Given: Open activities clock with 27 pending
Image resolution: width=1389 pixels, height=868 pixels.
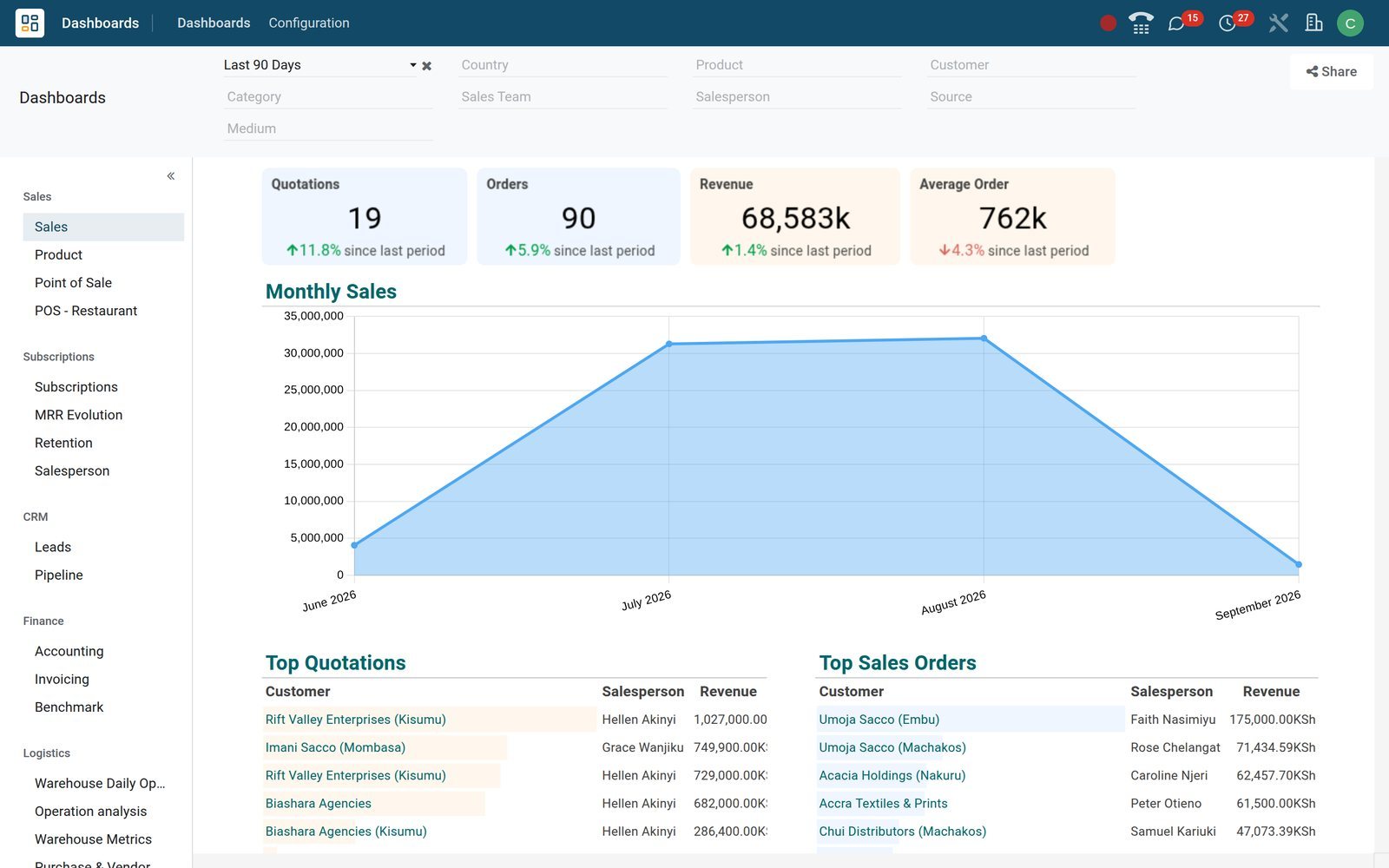Looking at the screenshot, I should coord(1235,22).
